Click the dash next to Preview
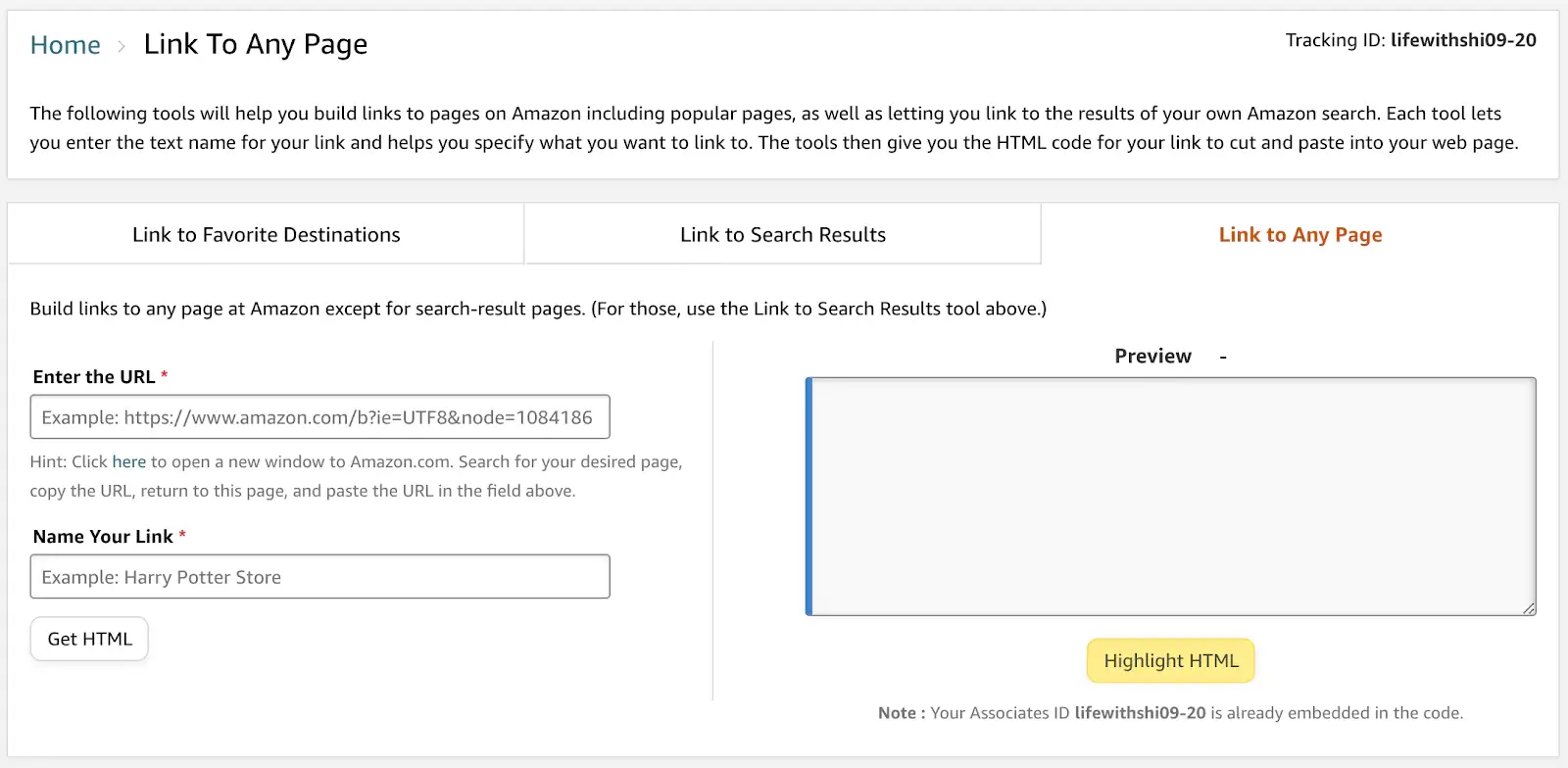 click(x=1223, y=357)
